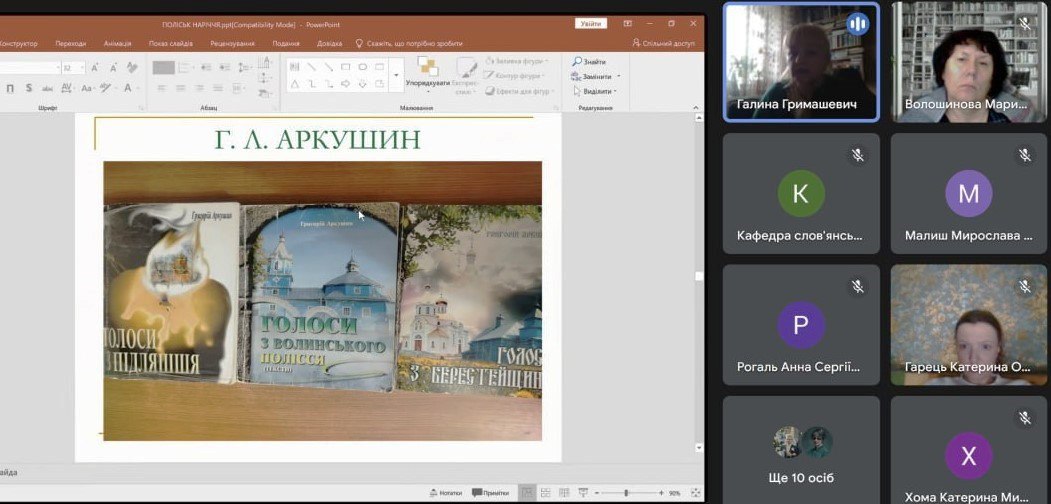Click the Find (Знайти) magnifier icon
1051x504 pixels.
click(576, 62)
